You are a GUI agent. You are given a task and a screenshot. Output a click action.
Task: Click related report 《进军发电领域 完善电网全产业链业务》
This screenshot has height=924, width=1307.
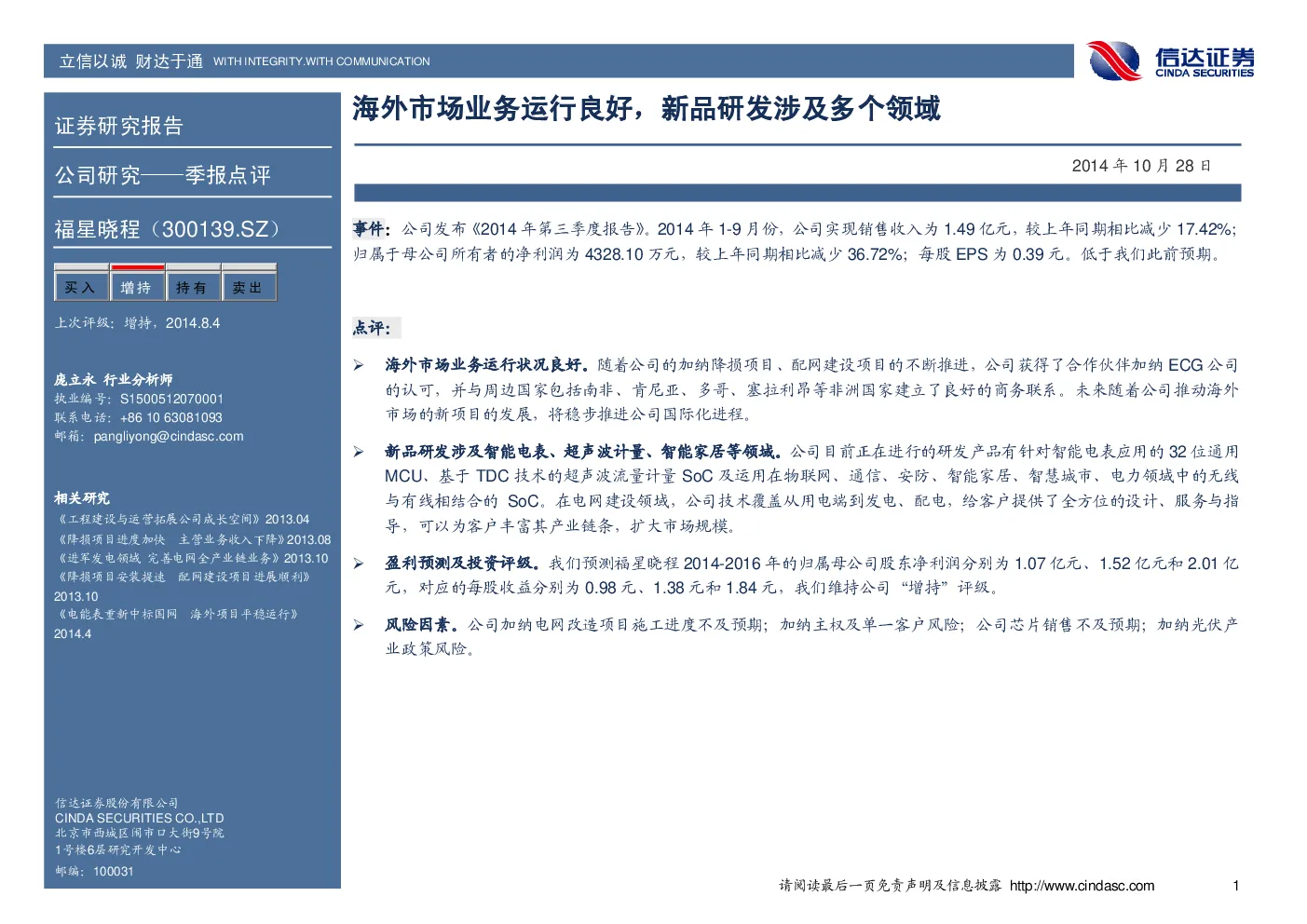169,558
